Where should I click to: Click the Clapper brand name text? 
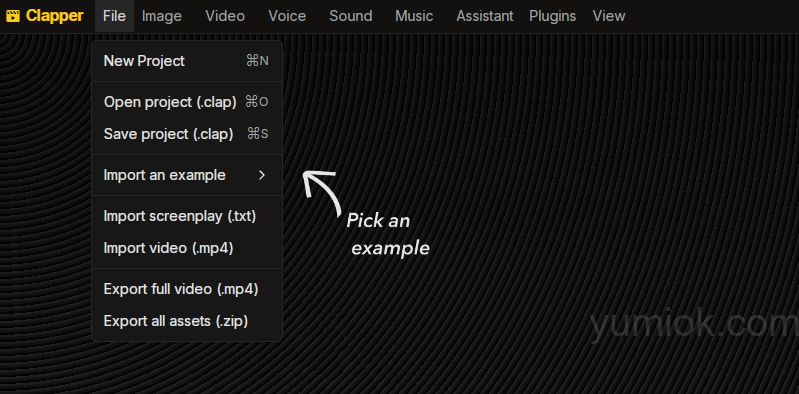pos(55,16)
